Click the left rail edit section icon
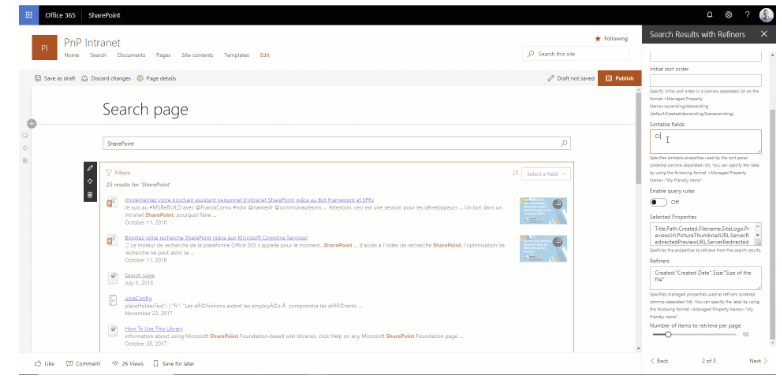The image size is (782, 383). 25,136
